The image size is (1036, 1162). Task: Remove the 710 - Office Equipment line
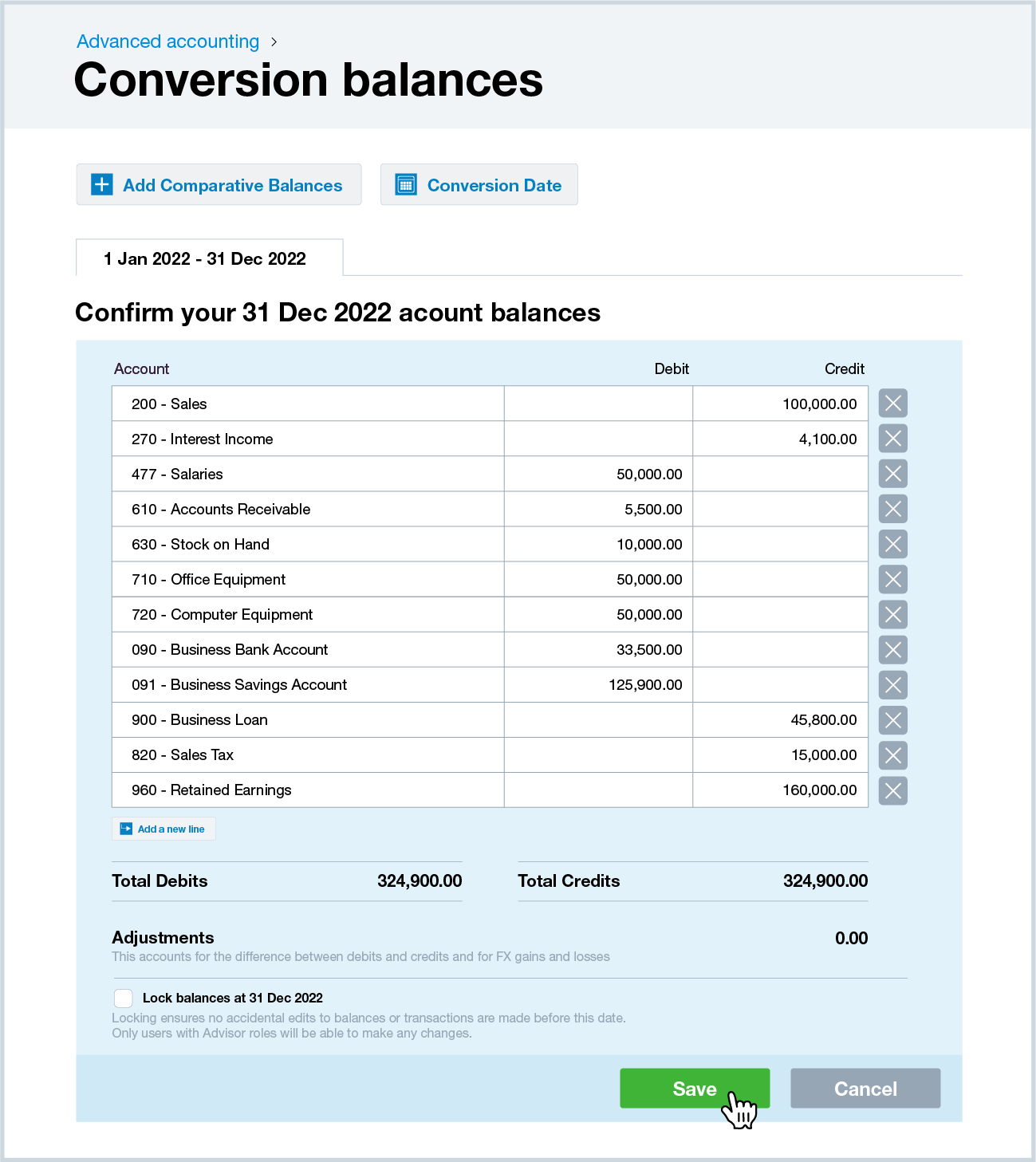tap(892, 579)
